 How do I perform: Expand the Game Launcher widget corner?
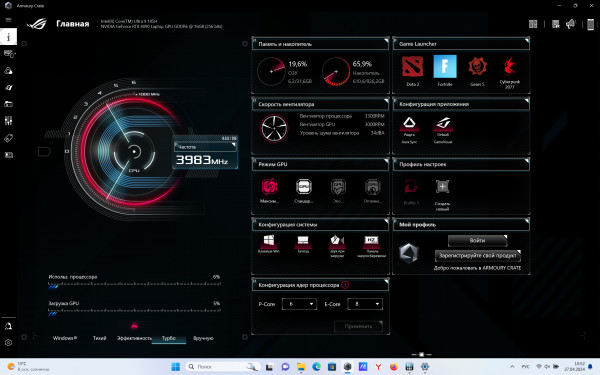[527, 40]
